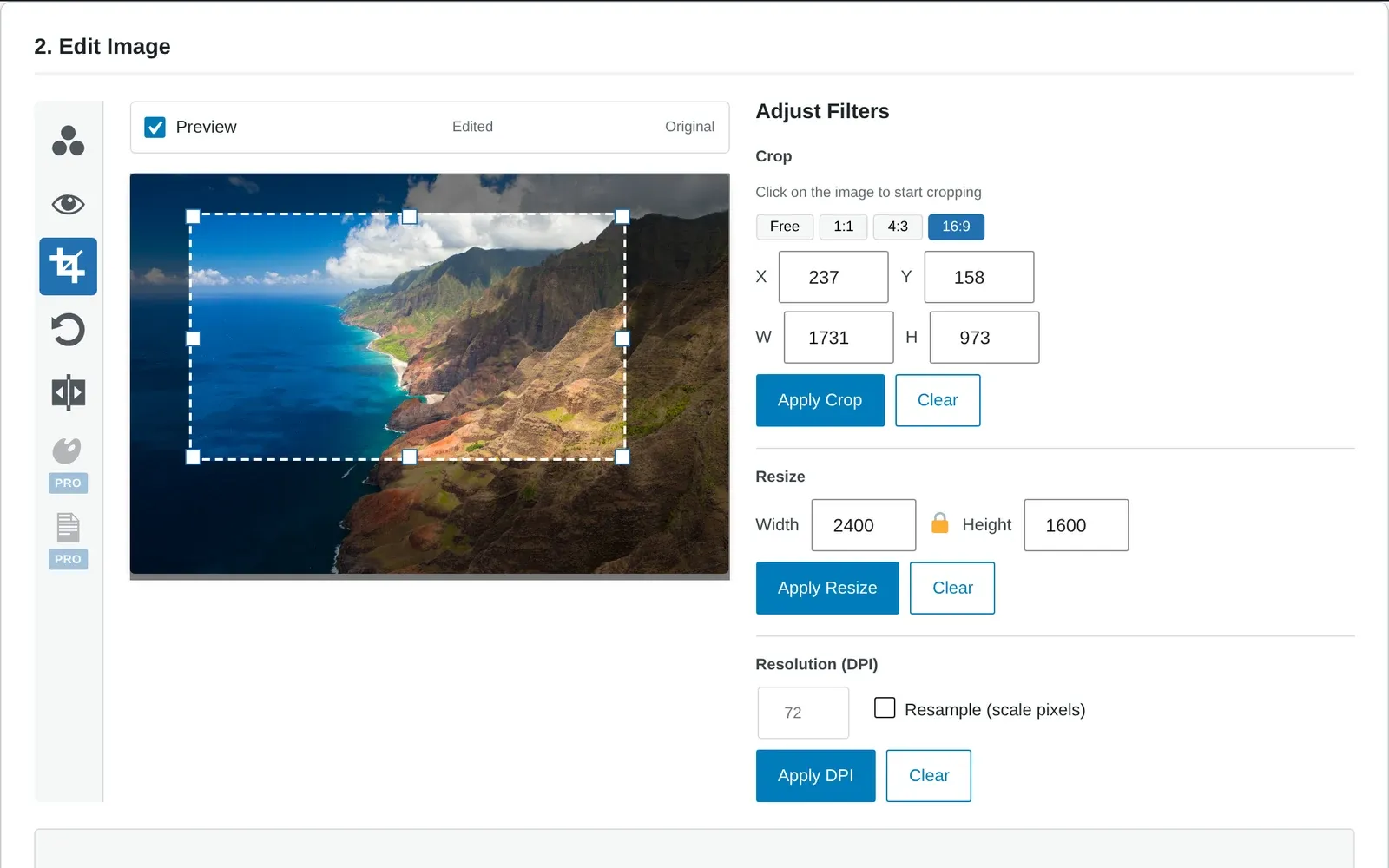Click right-middle crop selection handle

point(622,339)
